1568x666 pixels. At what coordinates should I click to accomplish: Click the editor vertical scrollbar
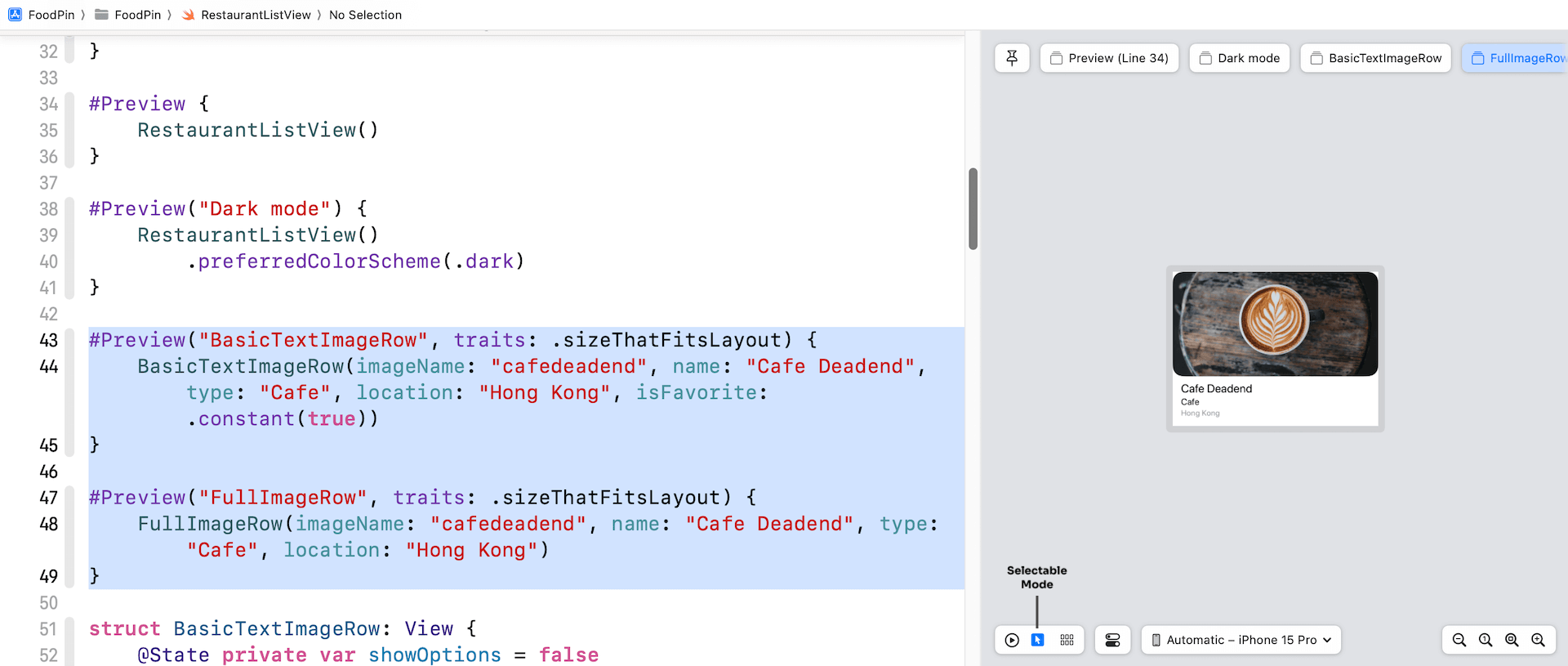(973, 208)
